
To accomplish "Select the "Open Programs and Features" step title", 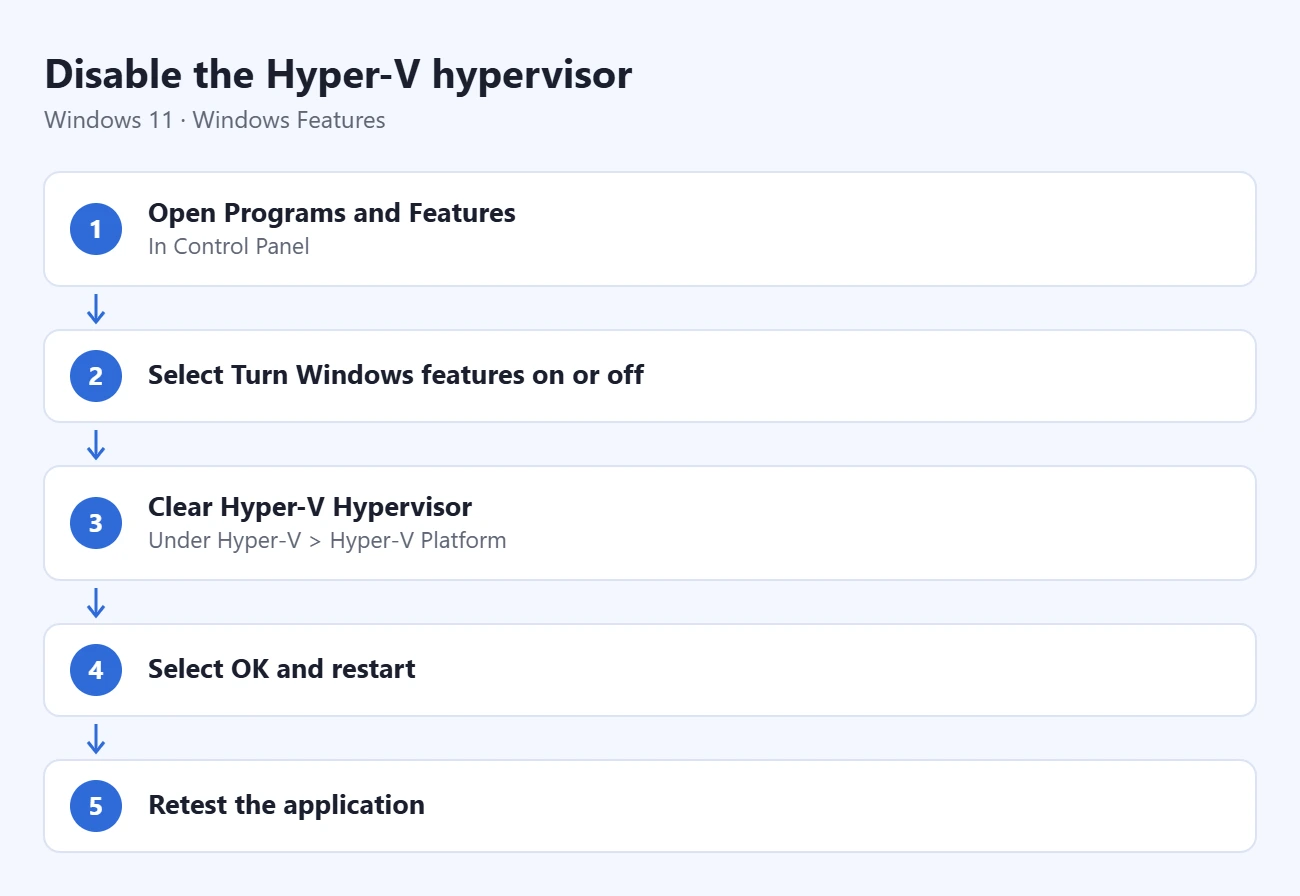I will (x=332, y=213).
